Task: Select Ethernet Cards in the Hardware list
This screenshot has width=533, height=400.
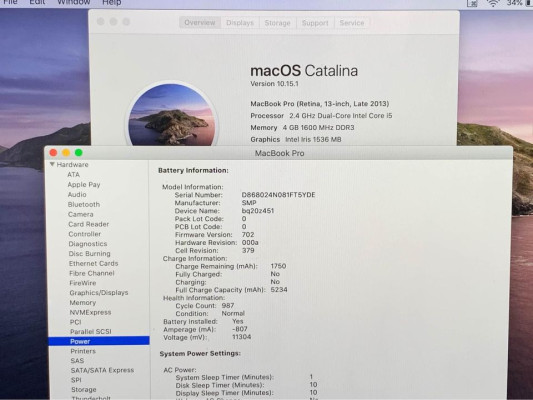Action: pos(93,263)
